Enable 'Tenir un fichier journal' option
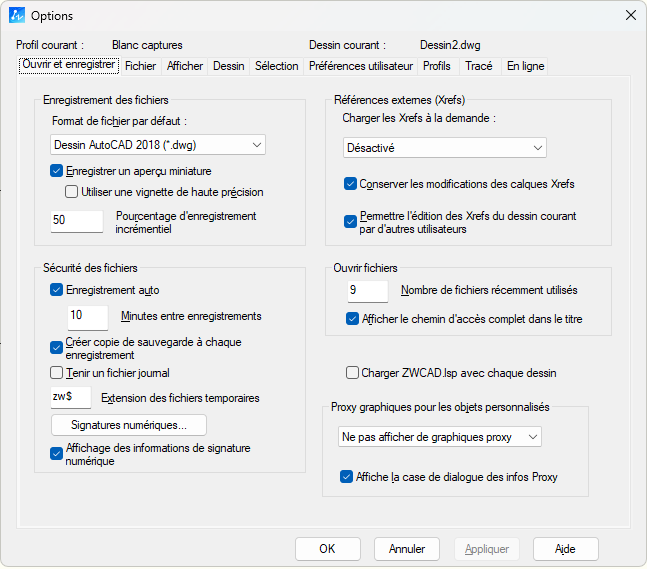 coord(57,373)
